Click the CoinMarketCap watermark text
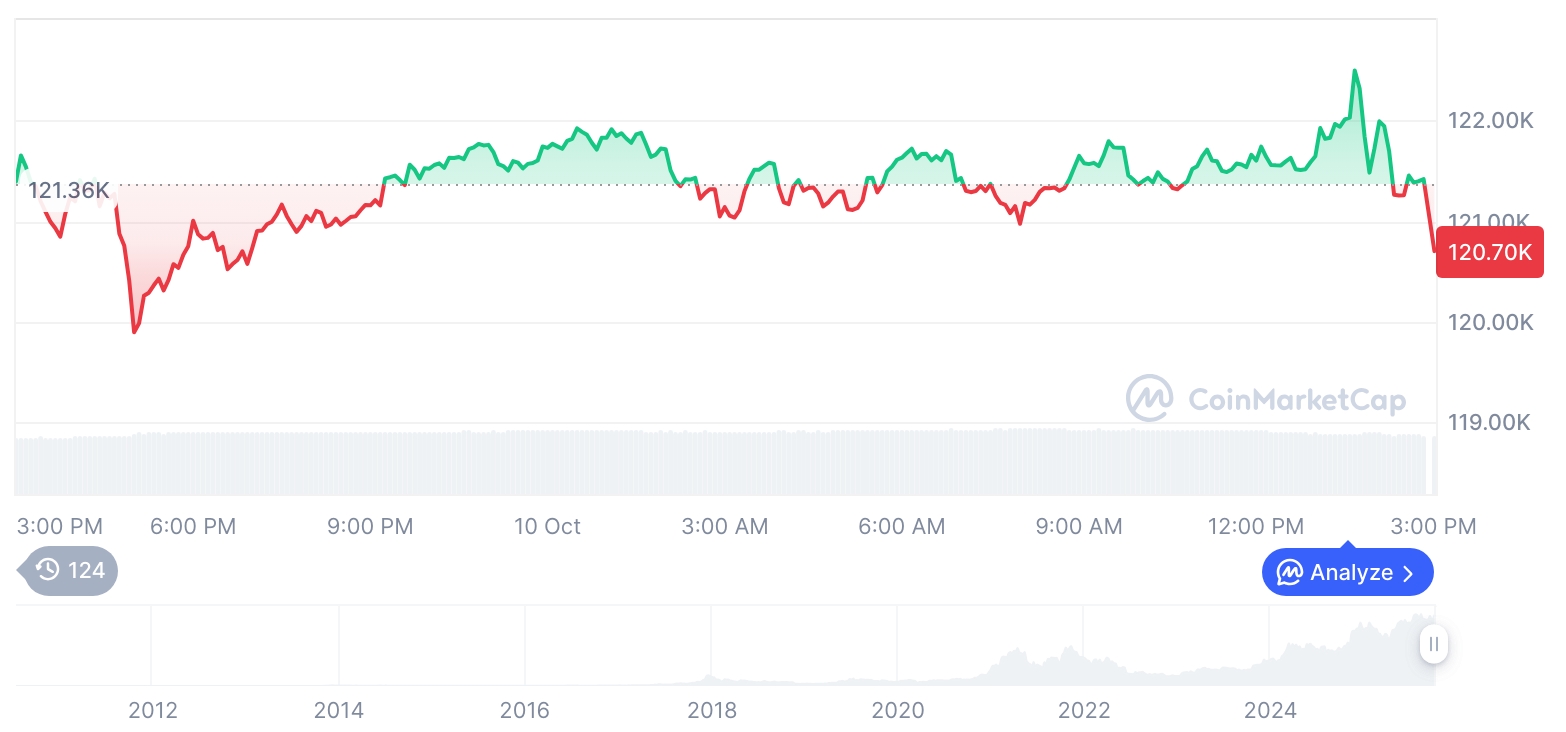This screenshot has width=1566, height=732. (1296, 400)
